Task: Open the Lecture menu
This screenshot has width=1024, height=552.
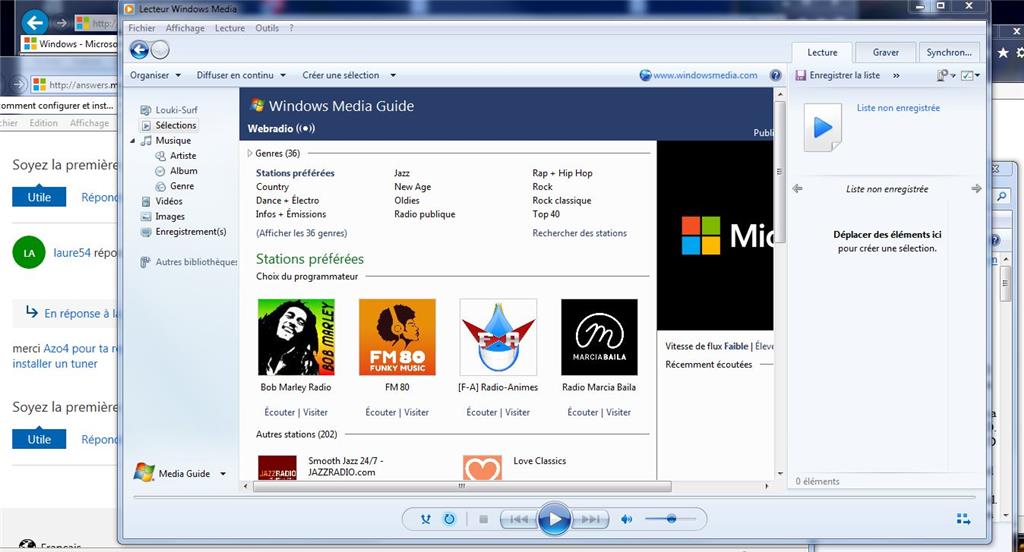Action: [x=230, y=28]
